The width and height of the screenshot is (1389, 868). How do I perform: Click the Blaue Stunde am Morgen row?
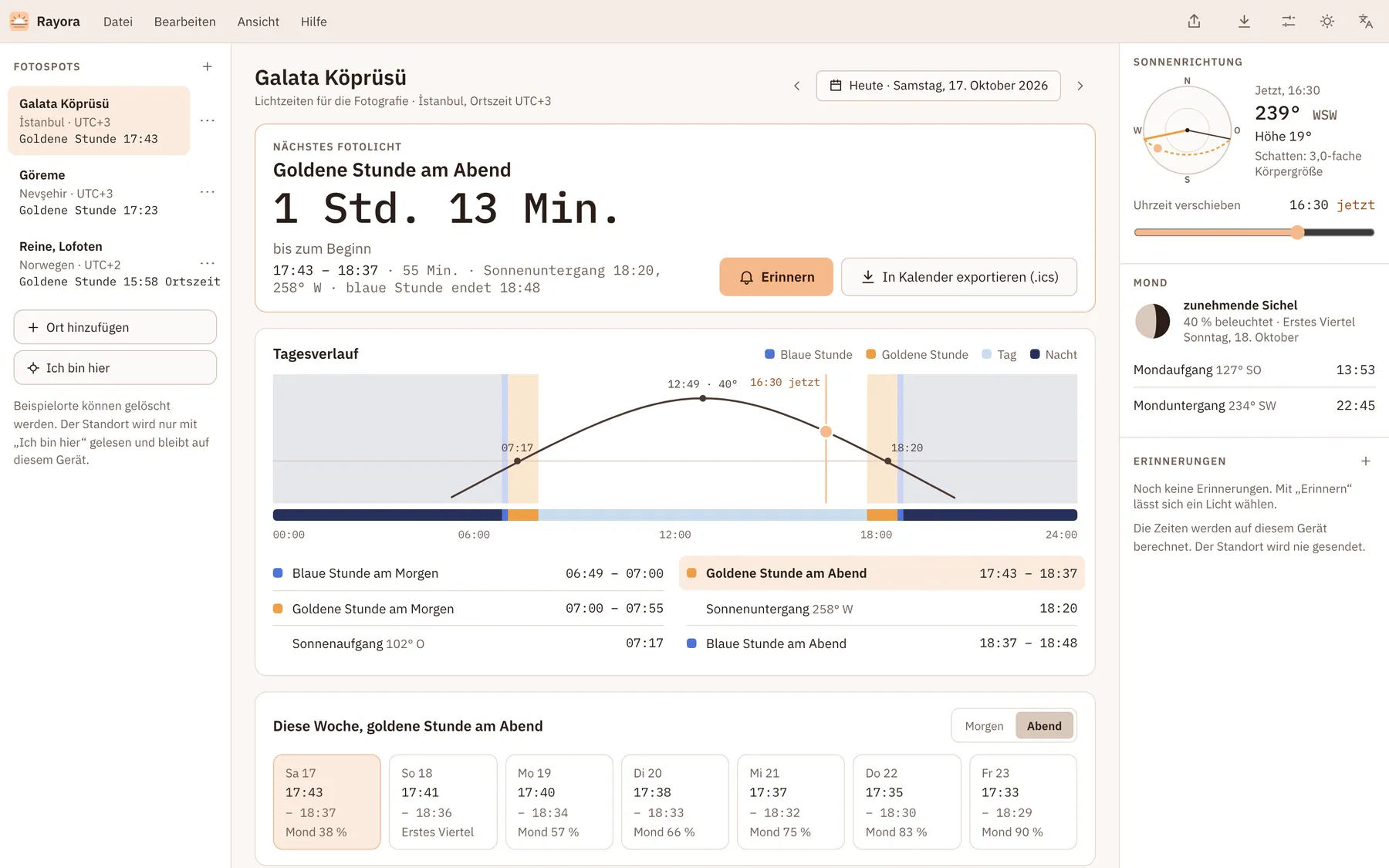[468, 573]
